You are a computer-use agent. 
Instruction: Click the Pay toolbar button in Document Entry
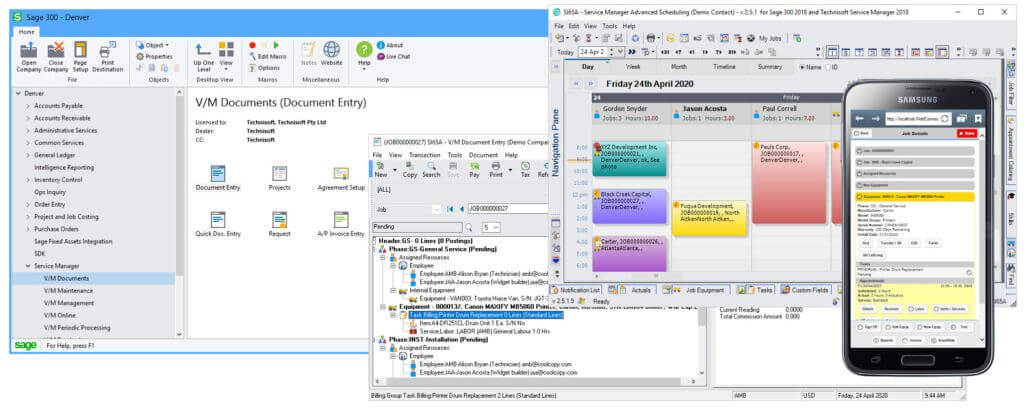[474, 170]
